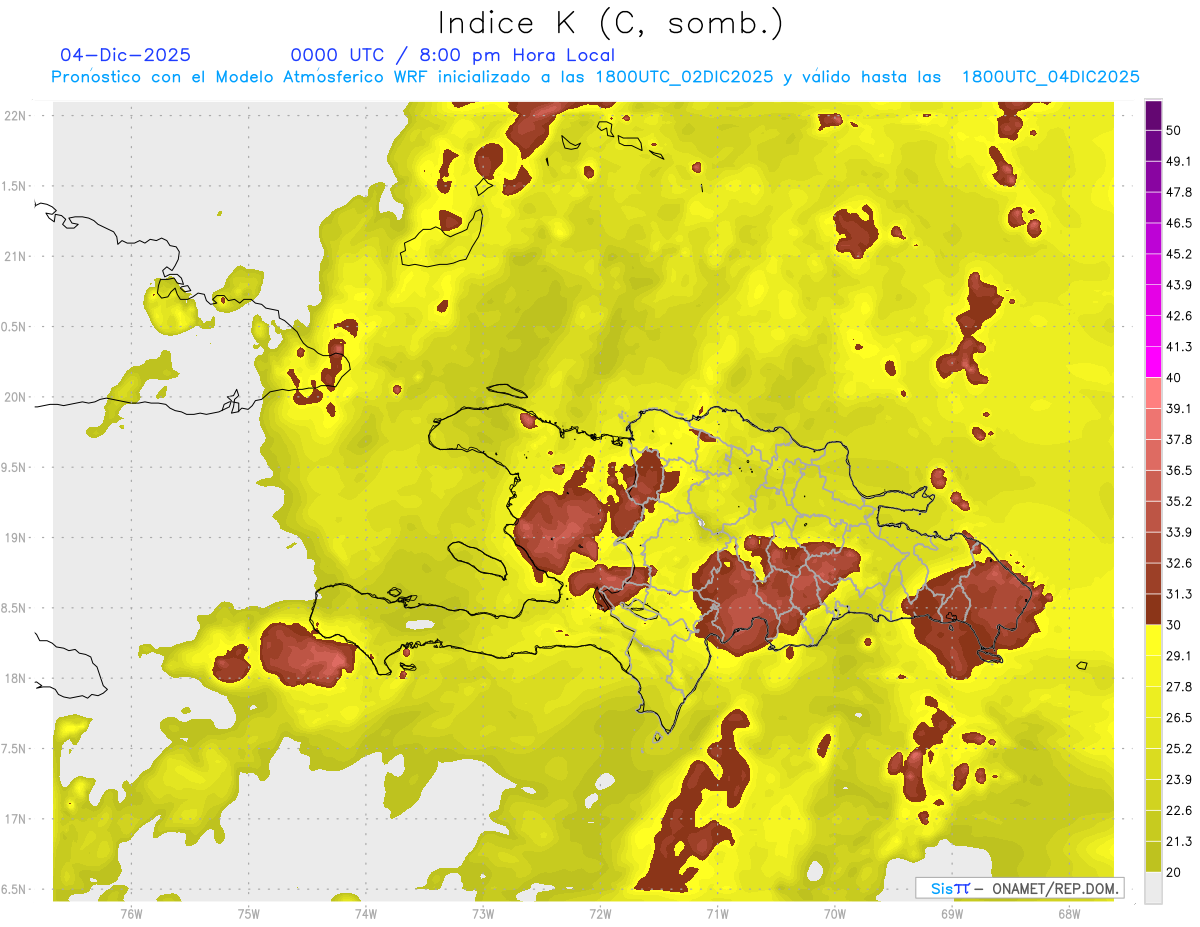This screenshot has width=1200, height=927.
Task: Click the latitude label '19N'
Action: pos(16,537)
